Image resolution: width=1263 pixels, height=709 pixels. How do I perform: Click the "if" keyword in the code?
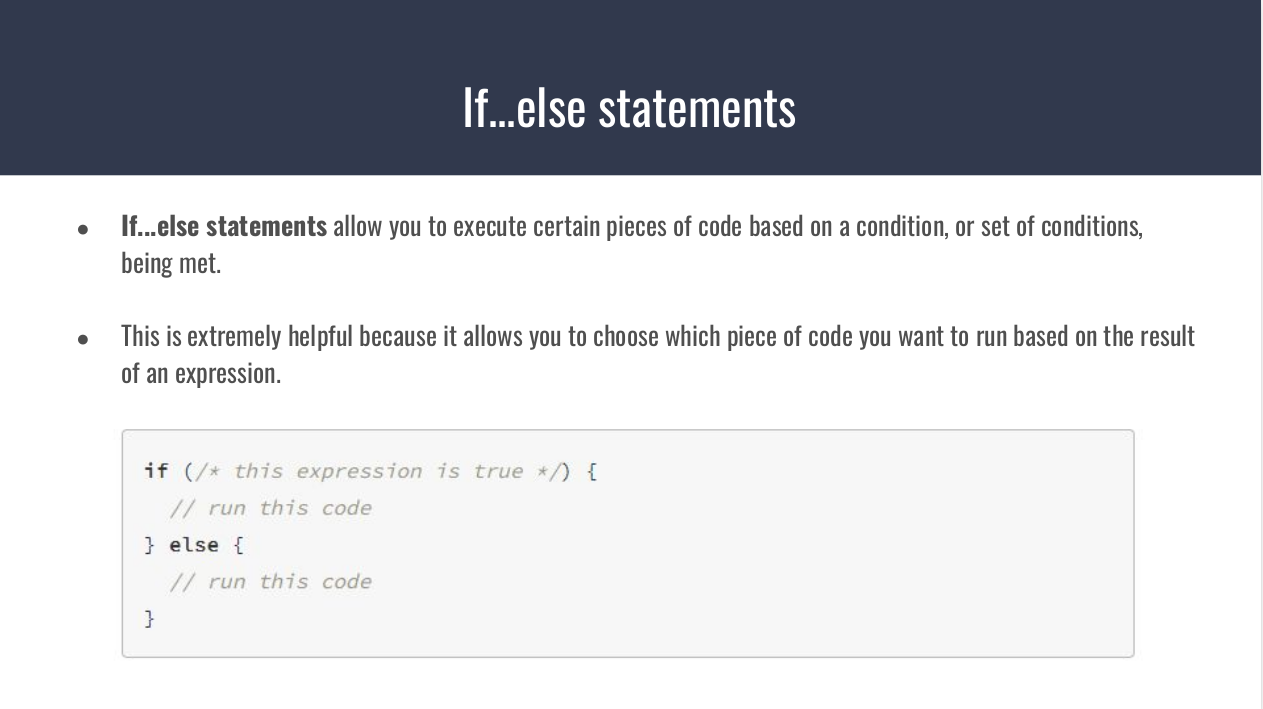point(156,471)
